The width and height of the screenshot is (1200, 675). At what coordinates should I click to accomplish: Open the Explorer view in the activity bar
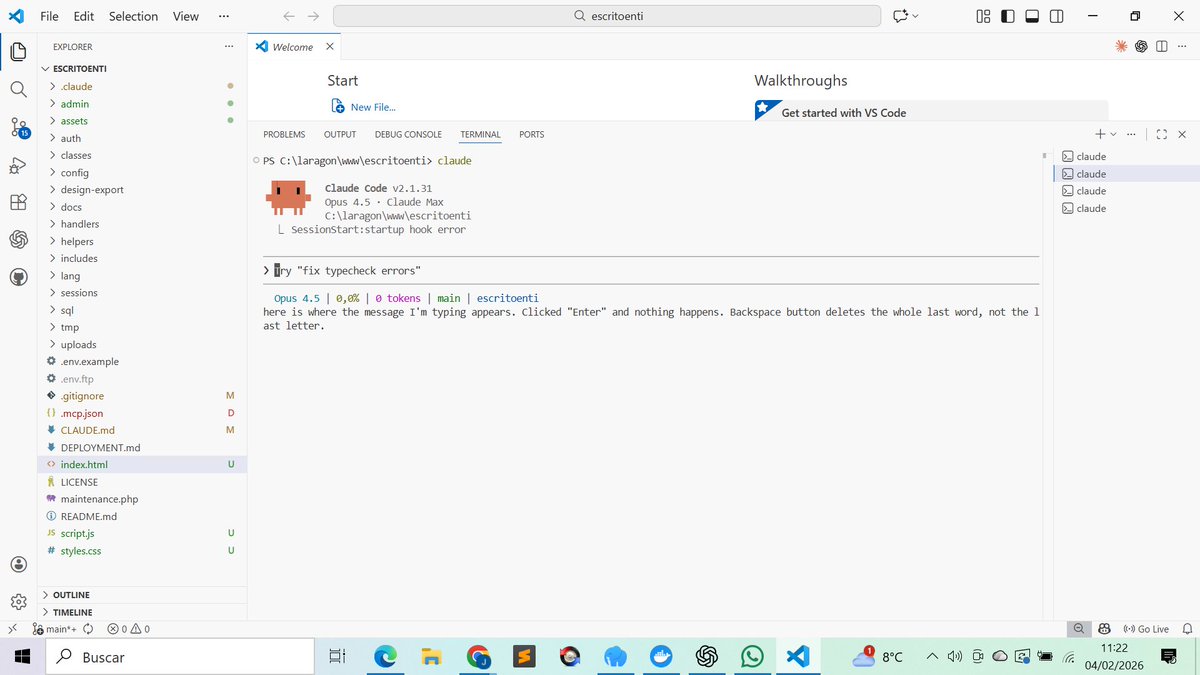18,52
